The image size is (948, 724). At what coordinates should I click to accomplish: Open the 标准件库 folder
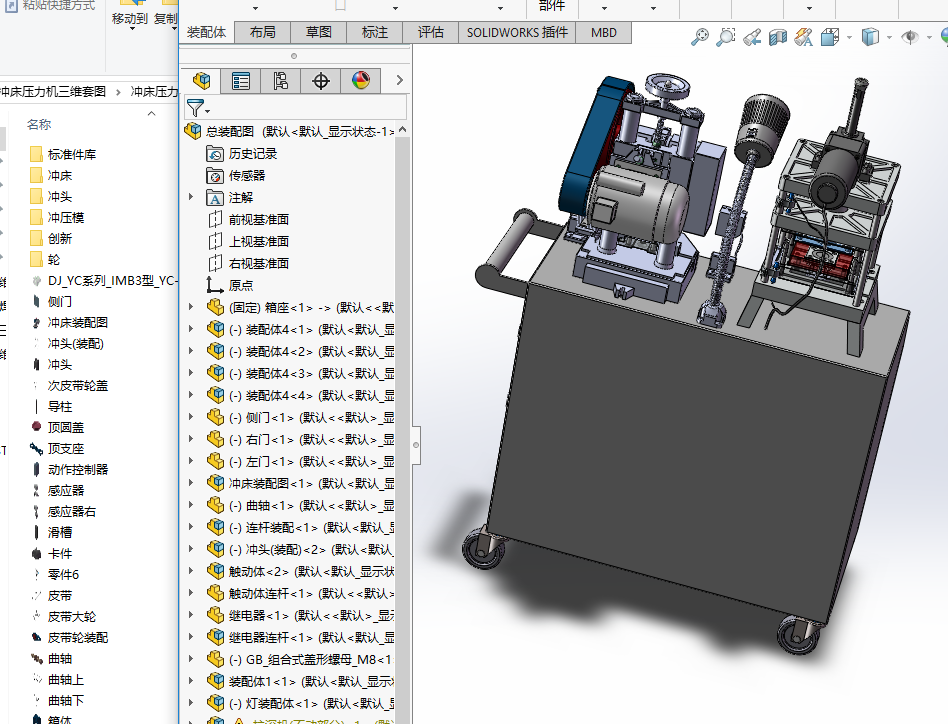click(x=71, y=155)
